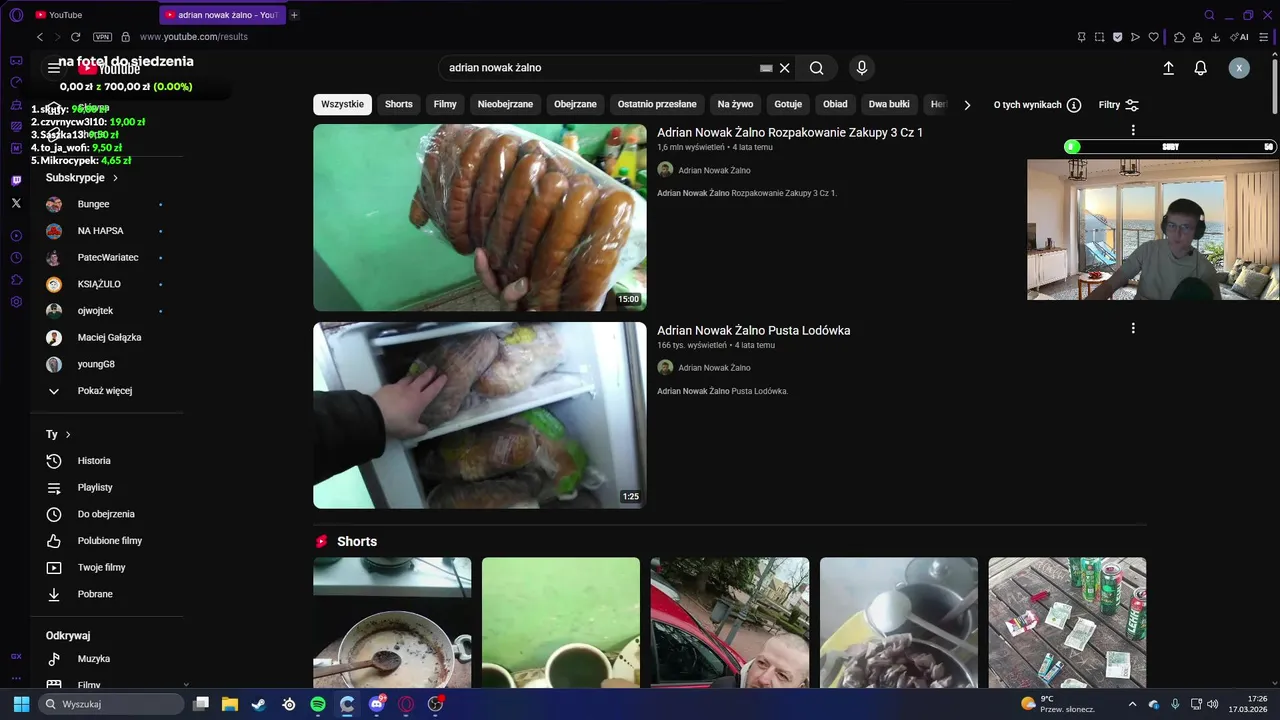This screenshot has height=720, width=1280.
Task: Open GX Corner gamepad icon in sidebar
Action: click(16, 59)
